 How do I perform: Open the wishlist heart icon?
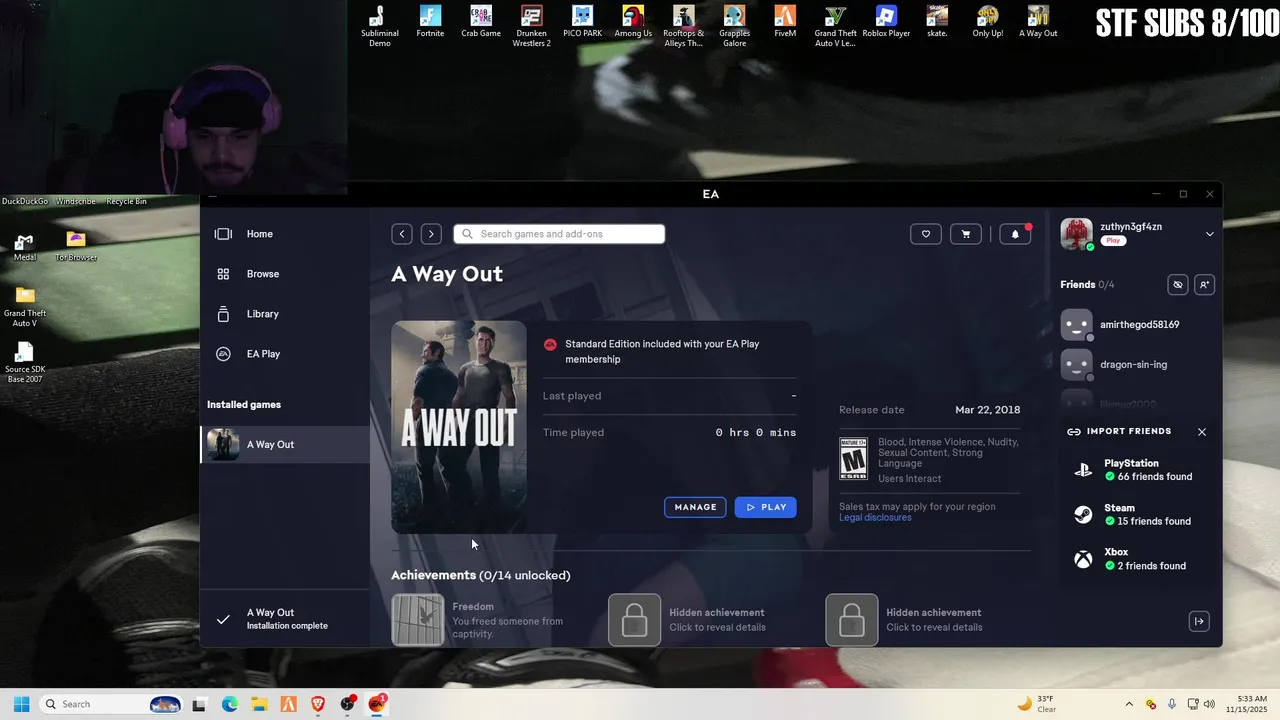pos(926,234)
